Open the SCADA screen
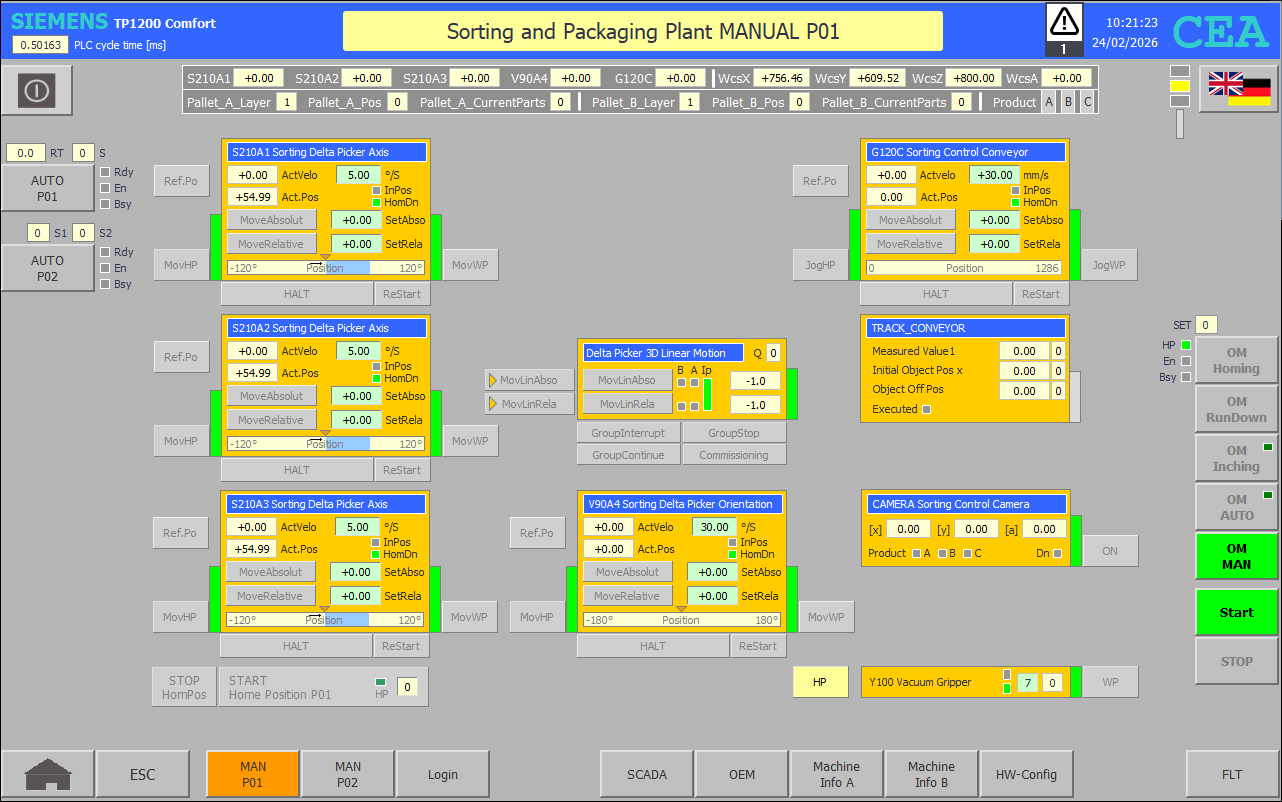 point(646,774)
